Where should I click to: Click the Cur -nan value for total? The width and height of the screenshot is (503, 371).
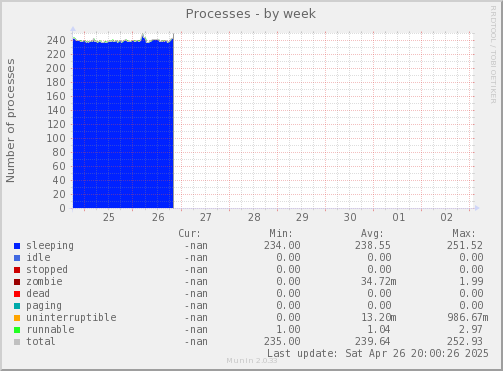coord(196,342)
